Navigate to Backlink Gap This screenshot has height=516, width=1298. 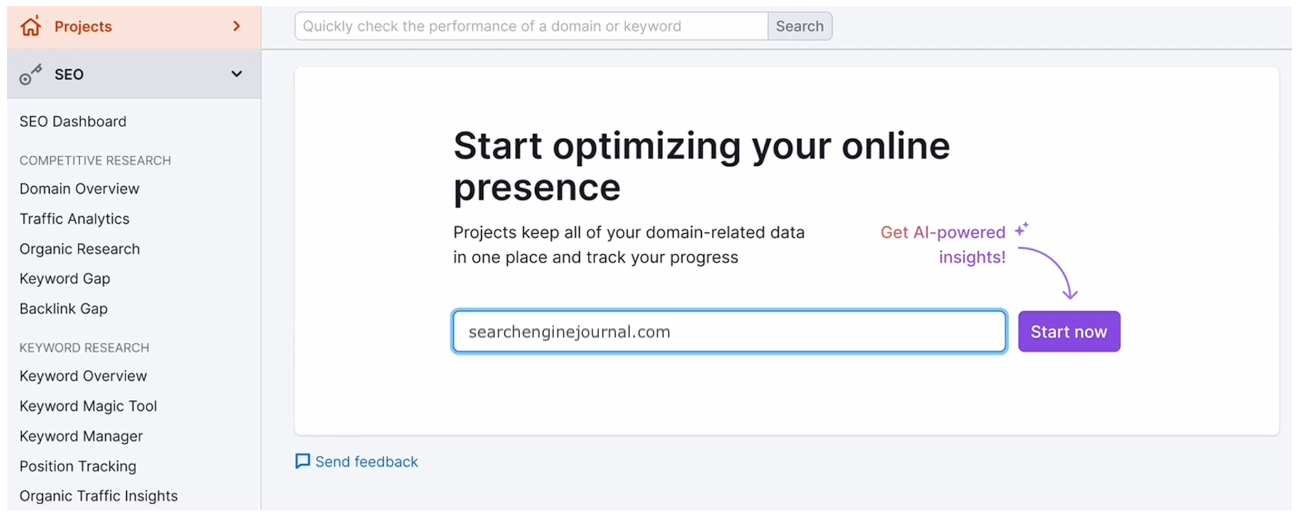click(63, 309)
